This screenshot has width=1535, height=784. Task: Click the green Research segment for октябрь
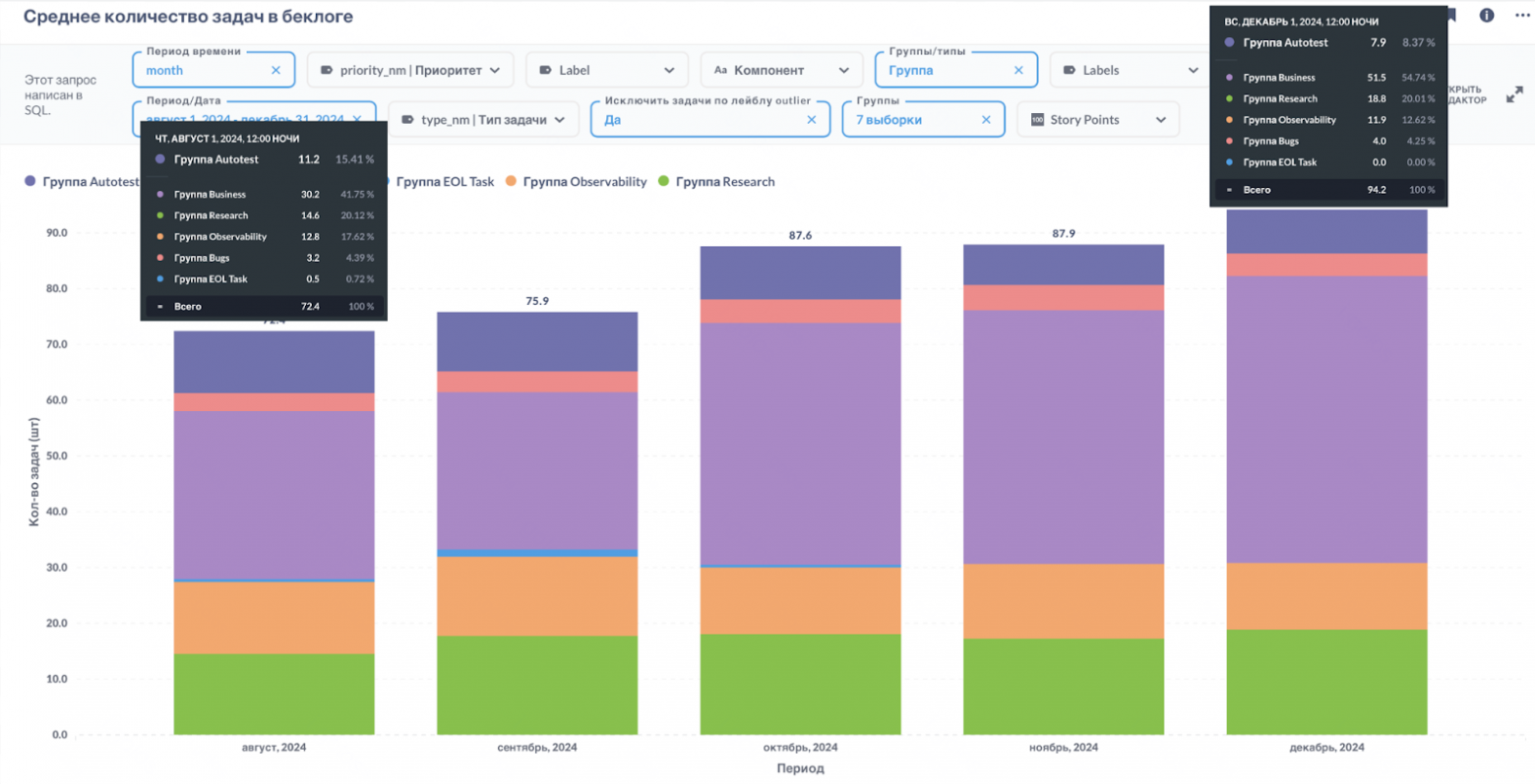pyautogui.click(x=800, y=684)
